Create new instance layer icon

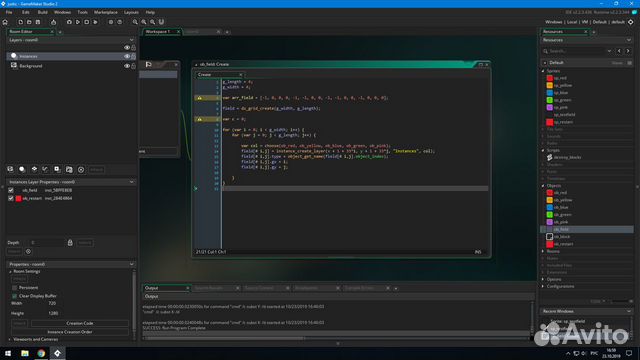pos(22,169)
